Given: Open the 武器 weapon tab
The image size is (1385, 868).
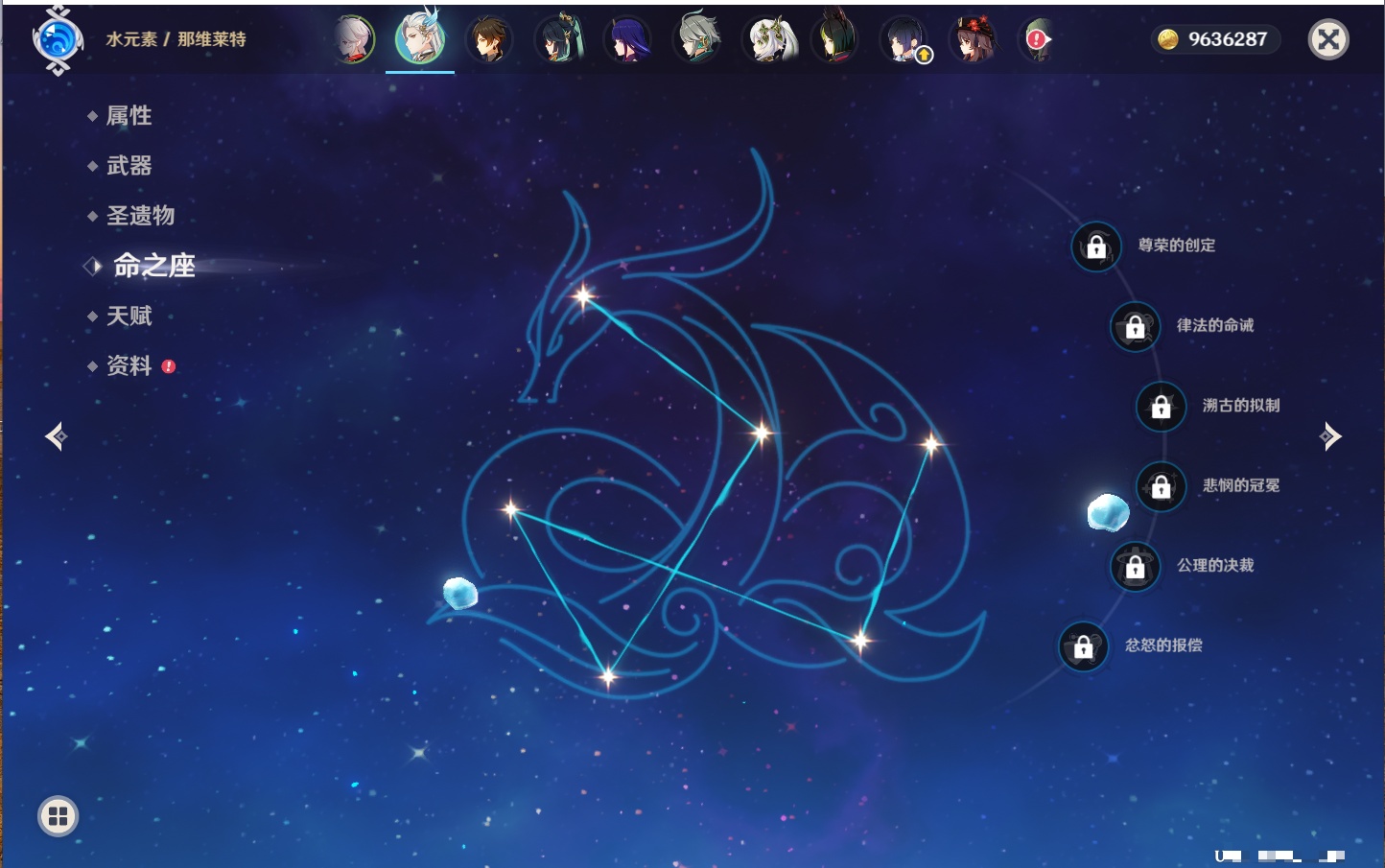Looking at the screenshot, I should point(129,166).
